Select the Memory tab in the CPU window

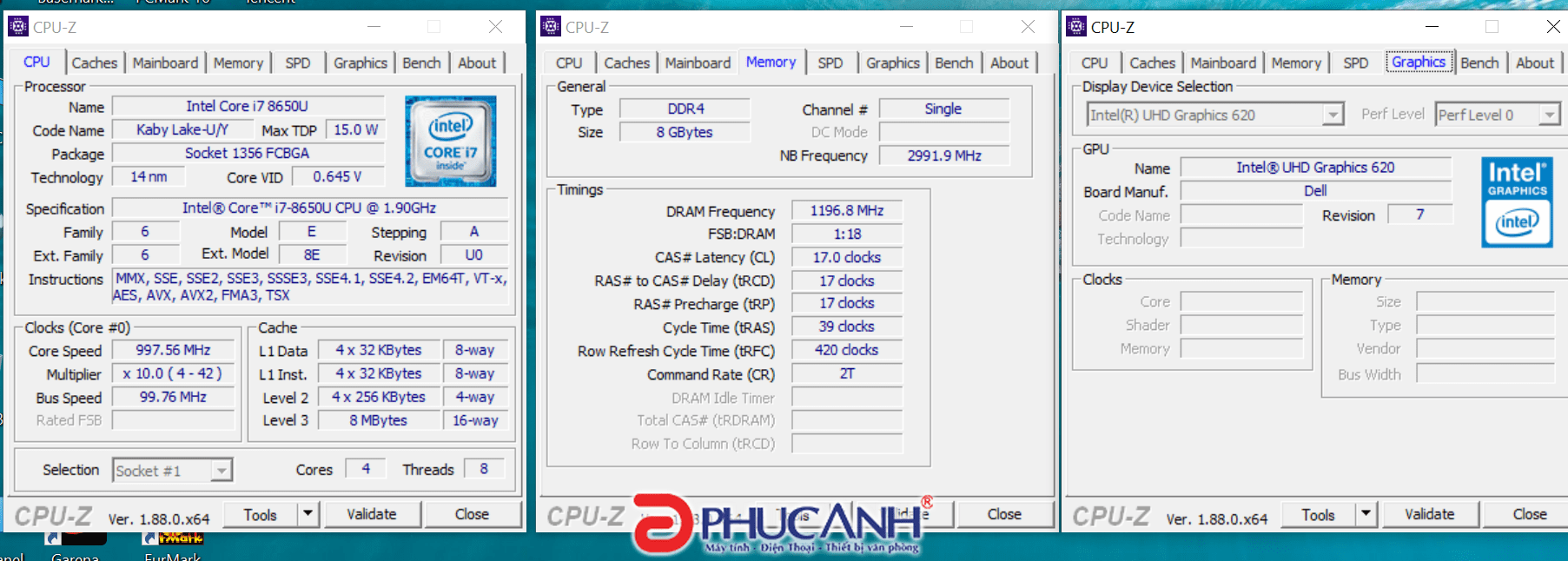click(238, 63)
